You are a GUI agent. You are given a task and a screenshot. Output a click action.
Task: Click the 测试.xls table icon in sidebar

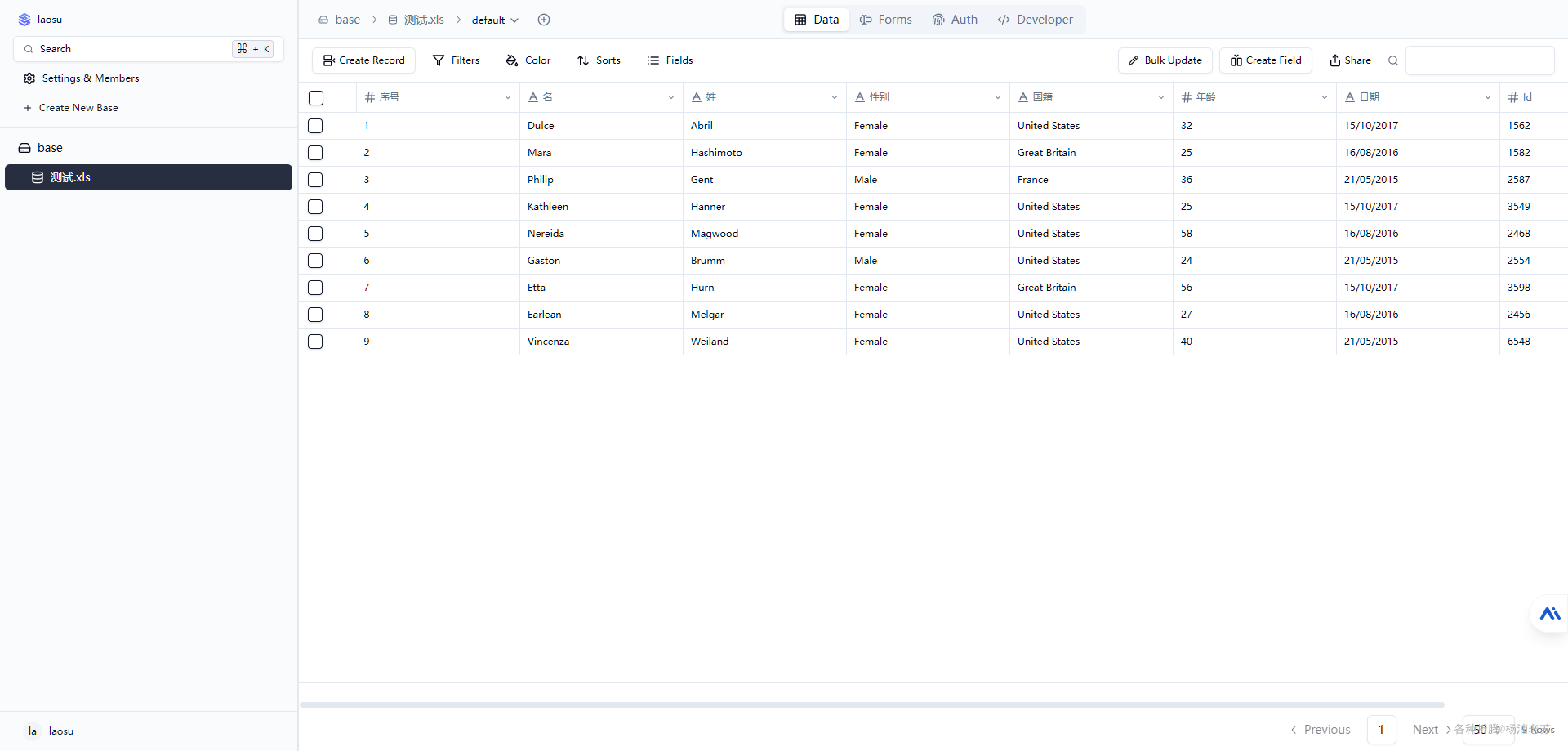click(38, 177)
